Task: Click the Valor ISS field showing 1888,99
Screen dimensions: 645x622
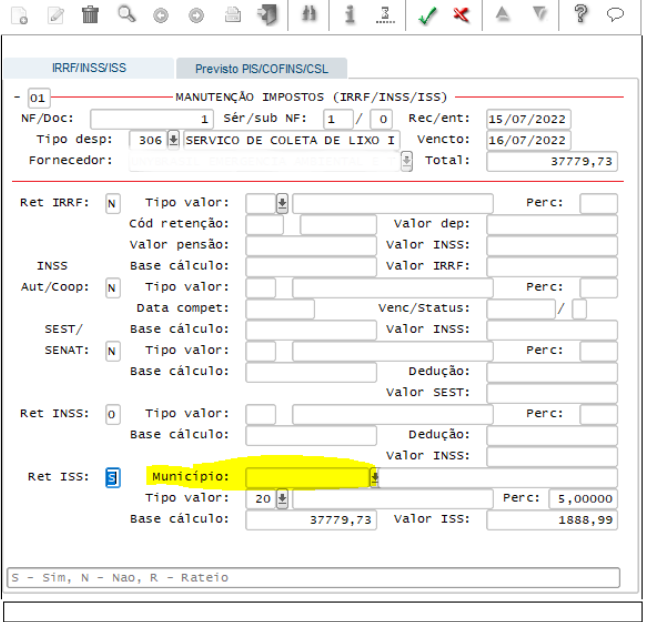Action: point(552,520)
